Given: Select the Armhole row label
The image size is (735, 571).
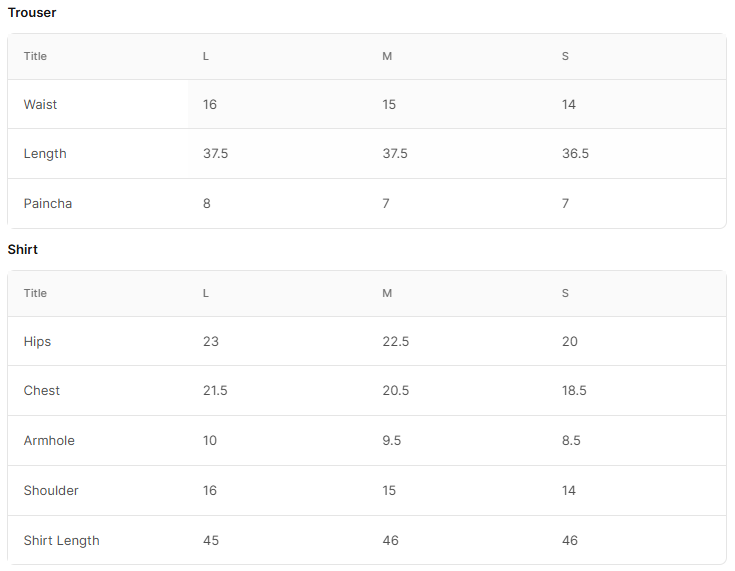Looking at the screenshot, I should (49, 441).
